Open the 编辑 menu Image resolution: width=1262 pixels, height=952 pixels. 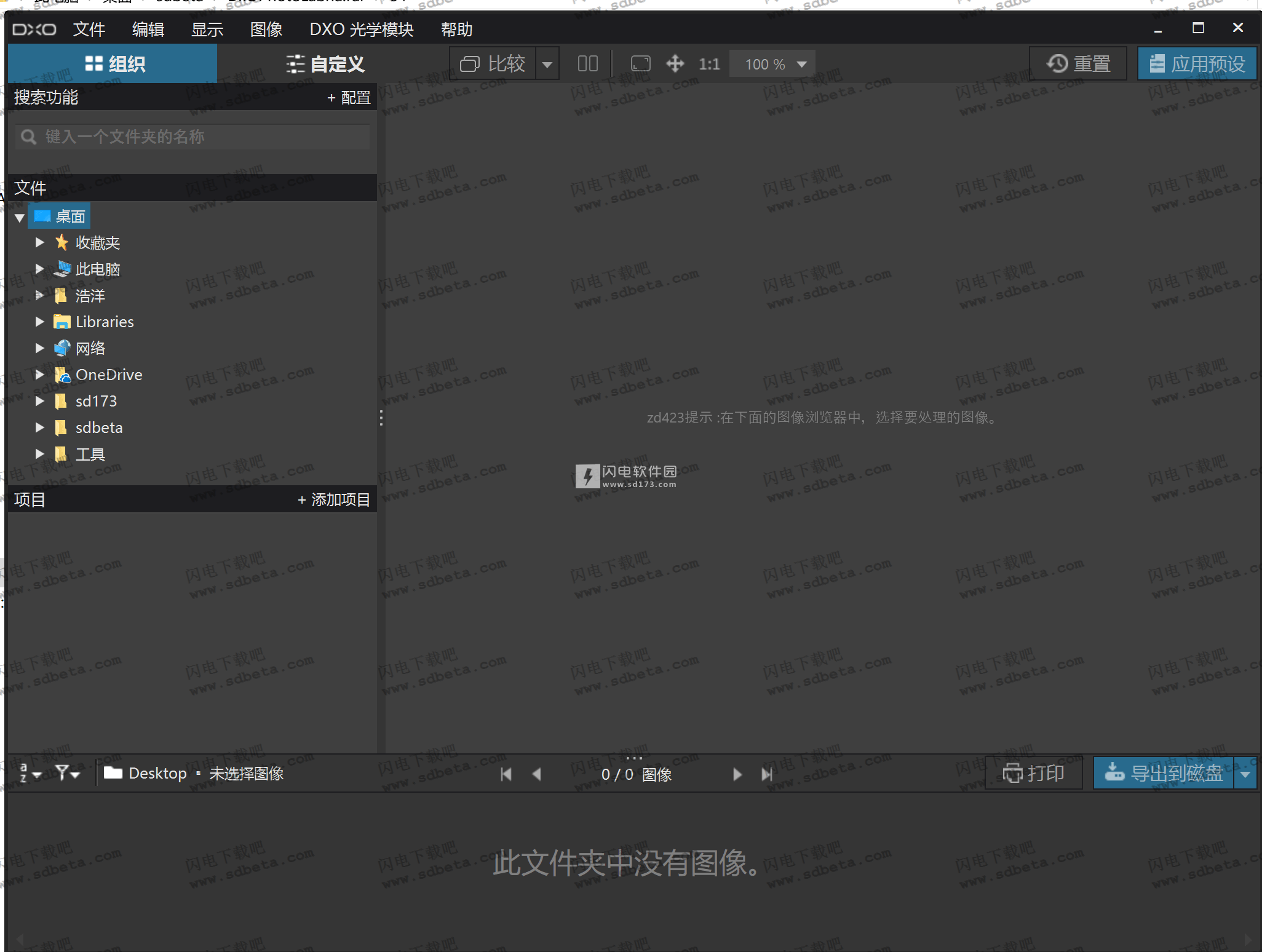(148, 29)
